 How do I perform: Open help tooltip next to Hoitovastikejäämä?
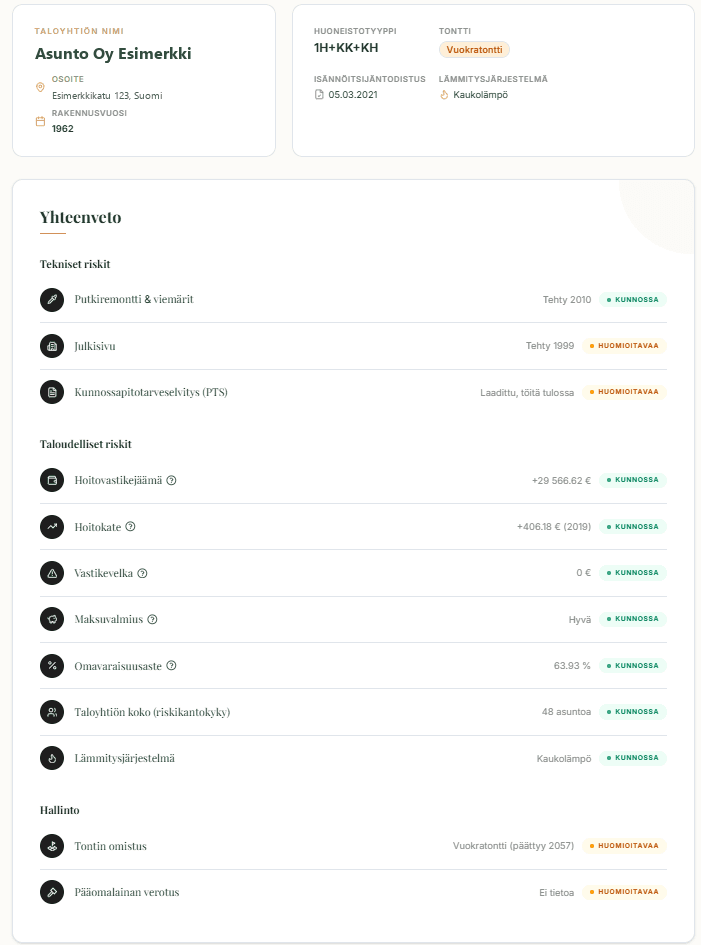pyautogui.click(x=172, y=480)
